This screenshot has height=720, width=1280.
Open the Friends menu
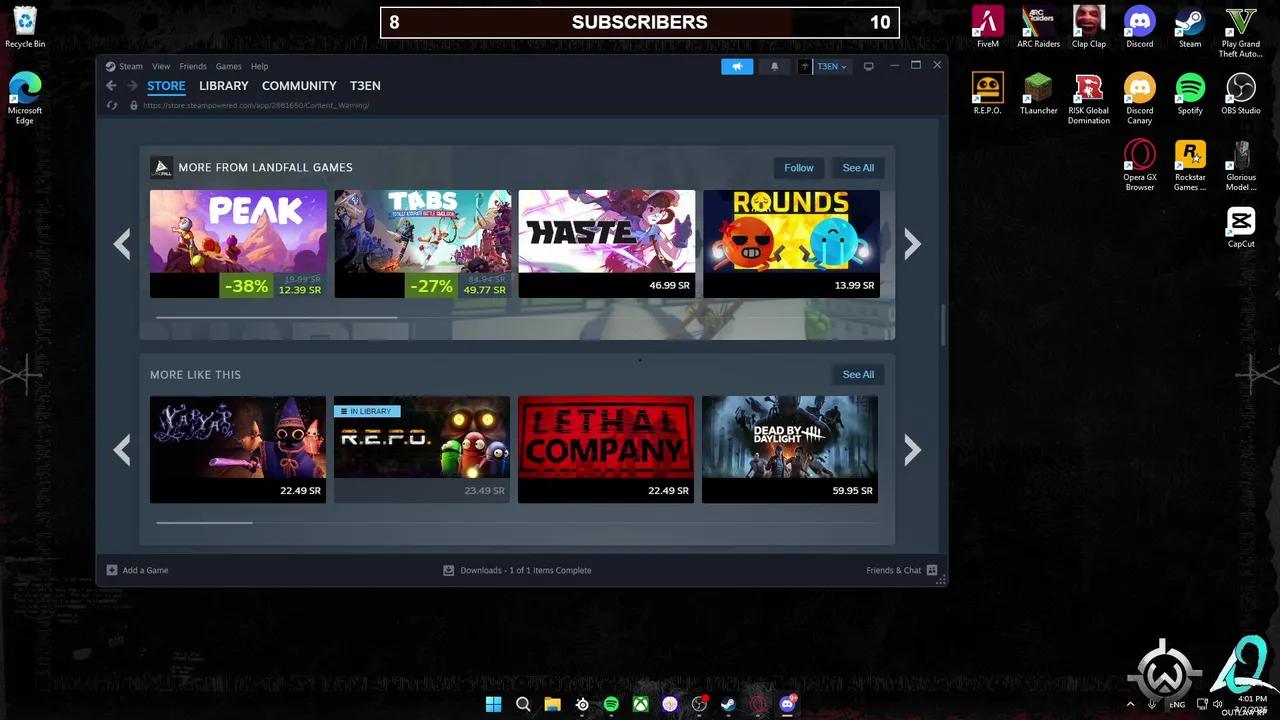tap(193, 66)
